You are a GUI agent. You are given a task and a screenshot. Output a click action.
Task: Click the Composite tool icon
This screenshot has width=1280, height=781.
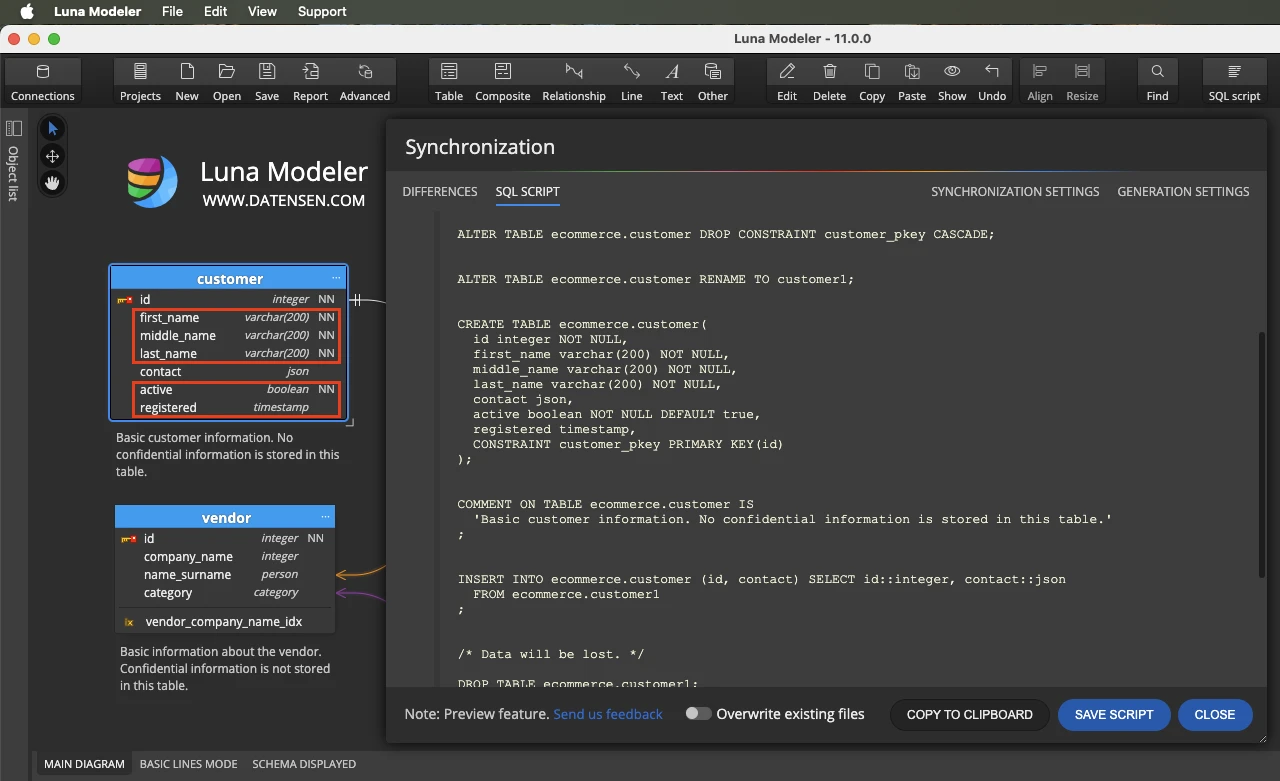point(503,81)
